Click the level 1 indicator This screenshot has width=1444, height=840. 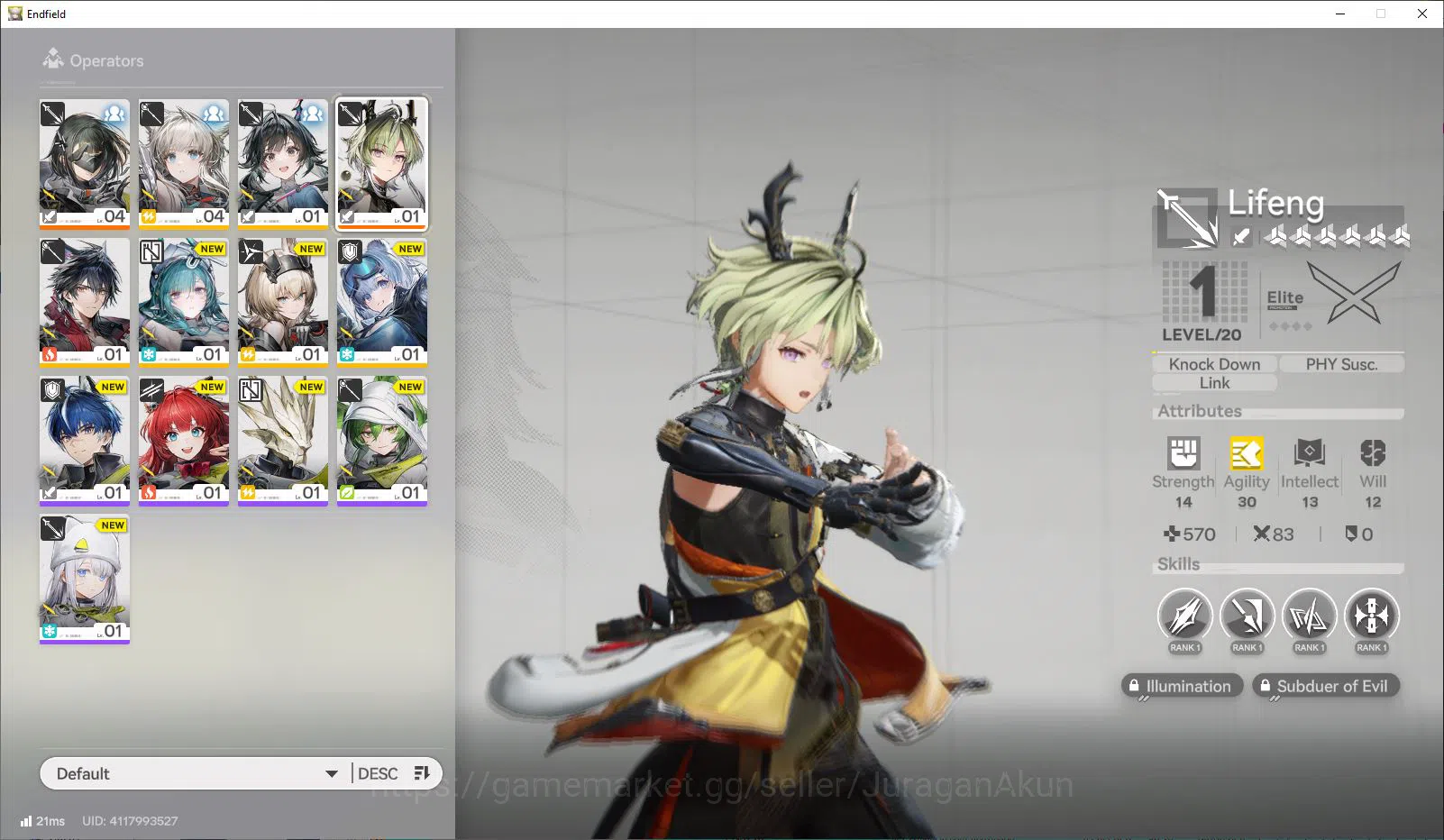tap(1203, 291)
